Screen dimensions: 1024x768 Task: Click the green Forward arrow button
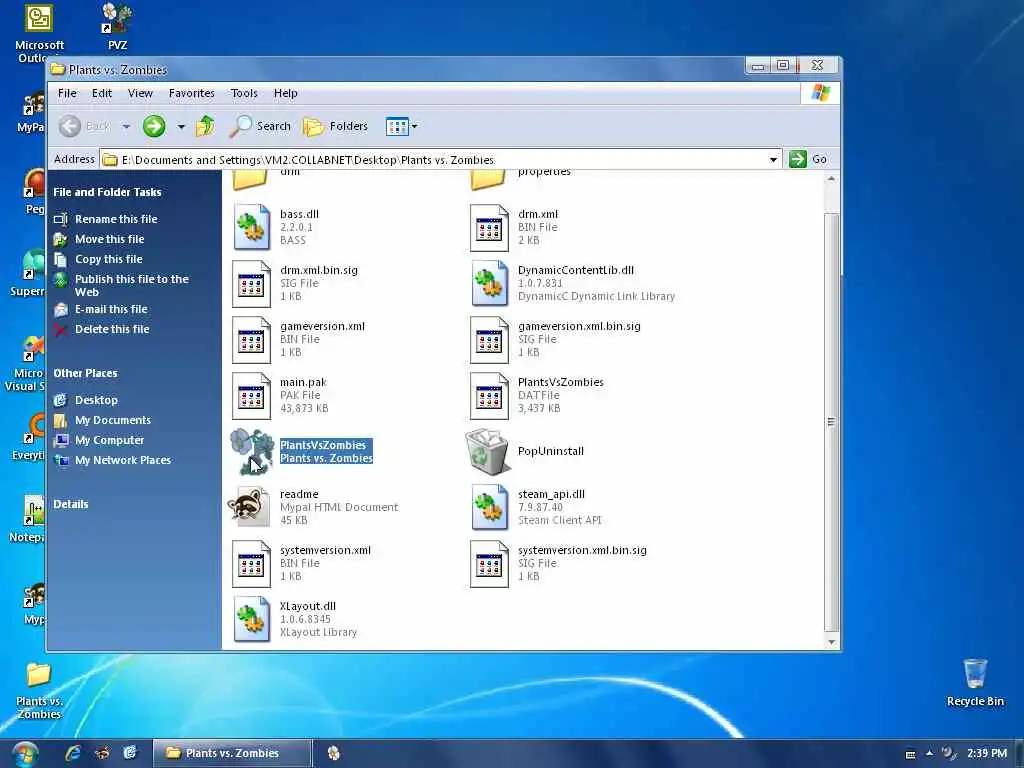[154, 126]
